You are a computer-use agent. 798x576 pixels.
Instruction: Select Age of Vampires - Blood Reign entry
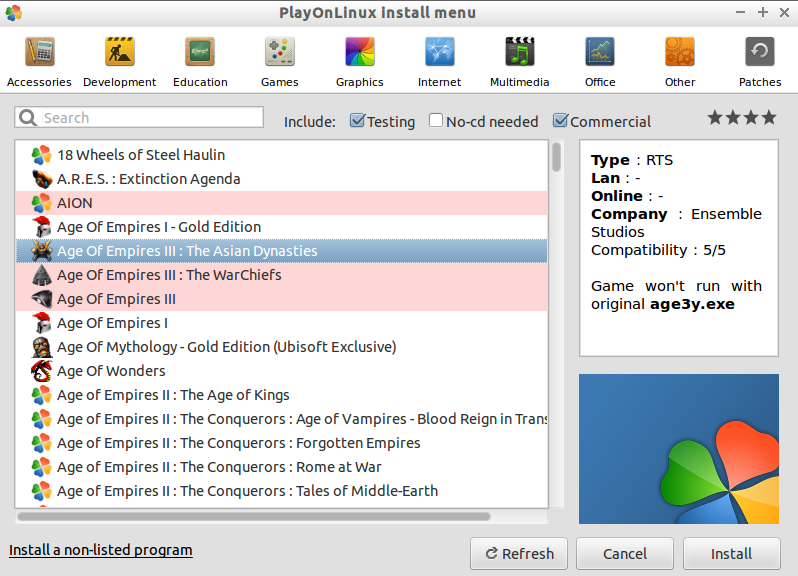point(281,419)
